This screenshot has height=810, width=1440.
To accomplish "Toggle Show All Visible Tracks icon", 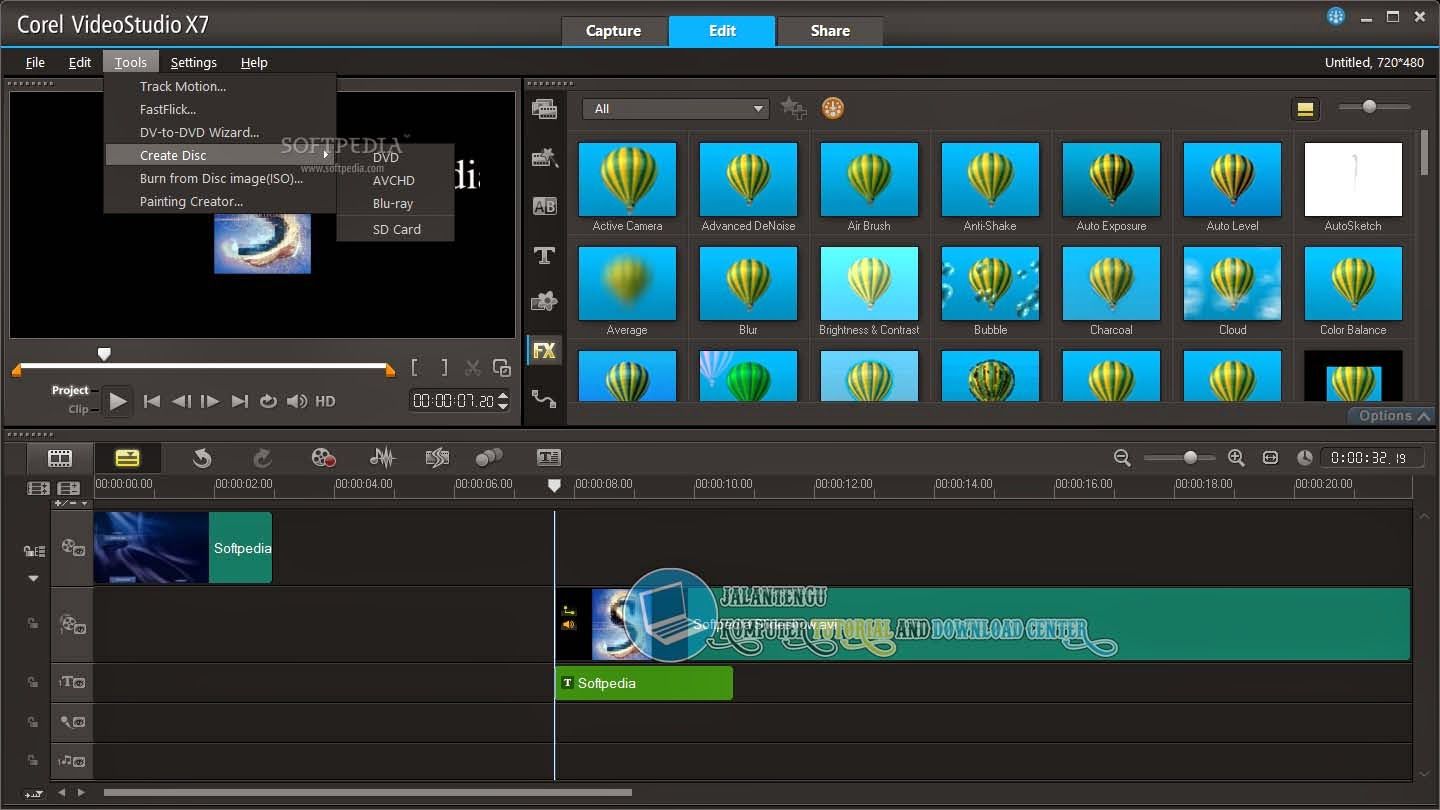I will coord(38,489).
